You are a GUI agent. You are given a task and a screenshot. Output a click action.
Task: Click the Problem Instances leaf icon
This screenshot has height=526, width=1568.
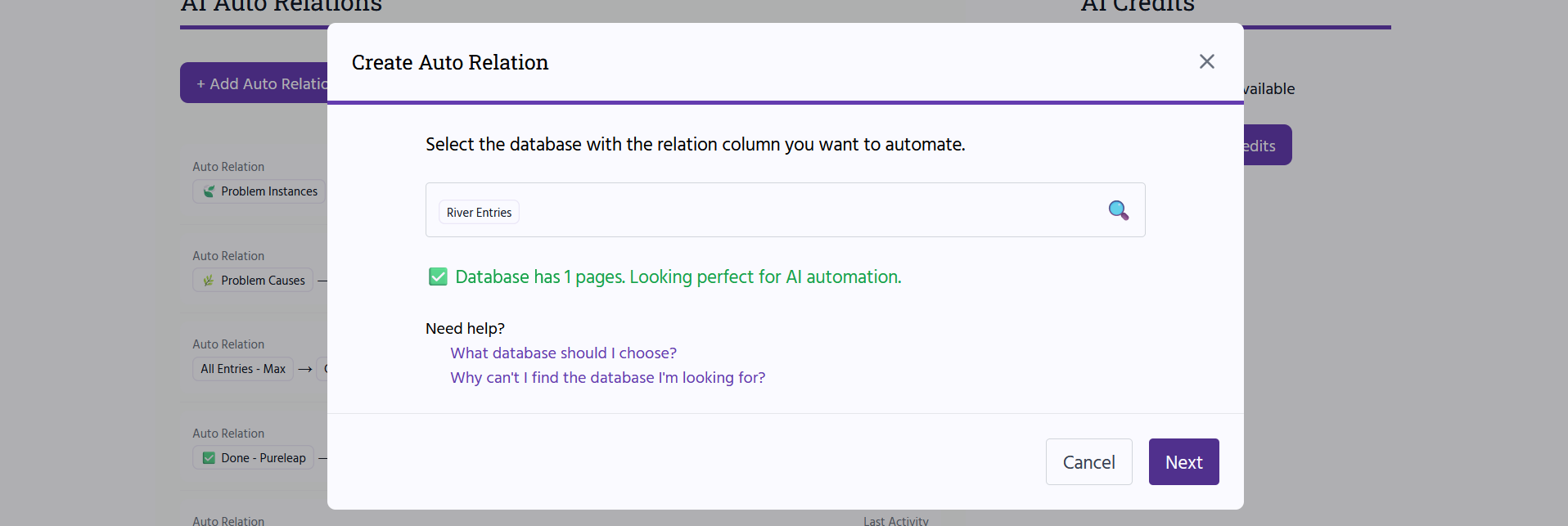click(x=210, y=191)
